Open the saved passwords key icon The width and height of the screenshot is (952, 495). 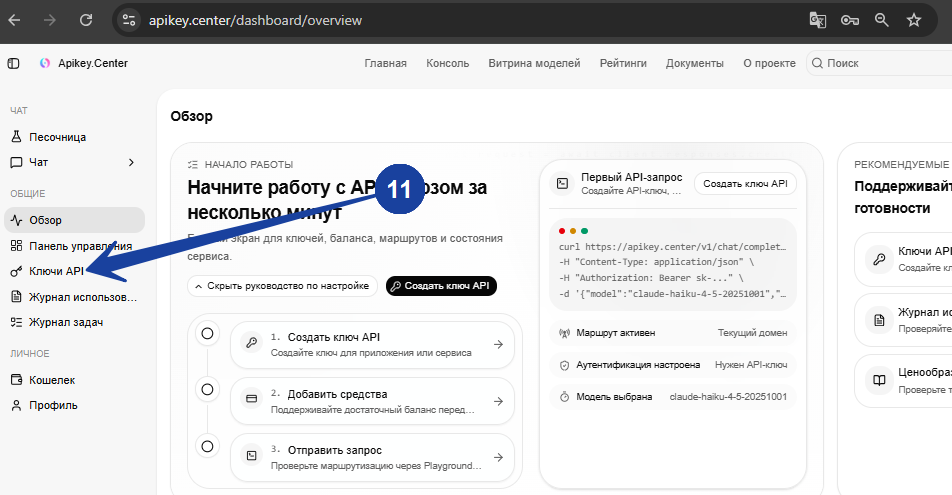pyautogui.click(x=849, y=20)
